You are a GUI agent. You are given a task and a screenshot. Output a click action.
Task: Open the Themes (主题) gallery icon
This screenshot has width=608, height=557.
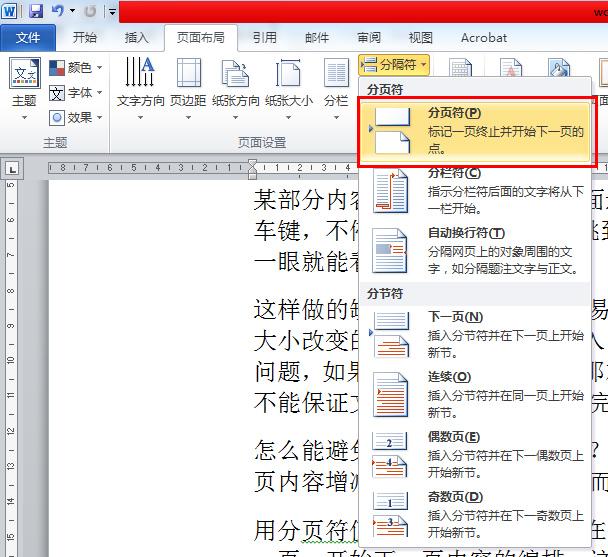click(24, 74)
